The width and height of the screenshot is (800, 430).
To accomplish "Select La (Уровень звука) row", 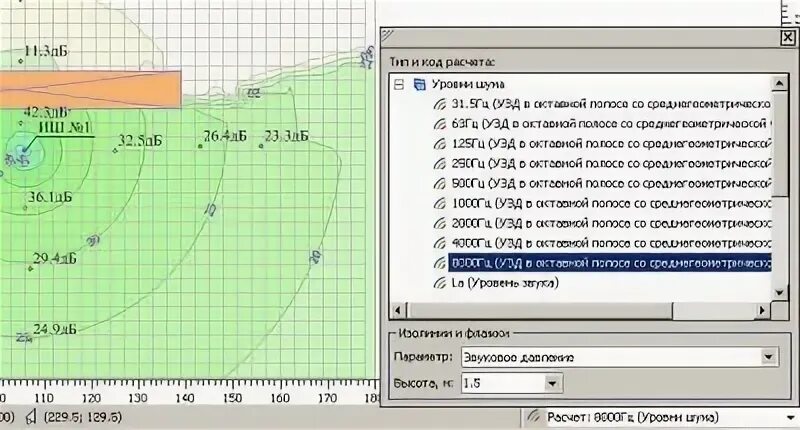I will click(x=505, y=283).
